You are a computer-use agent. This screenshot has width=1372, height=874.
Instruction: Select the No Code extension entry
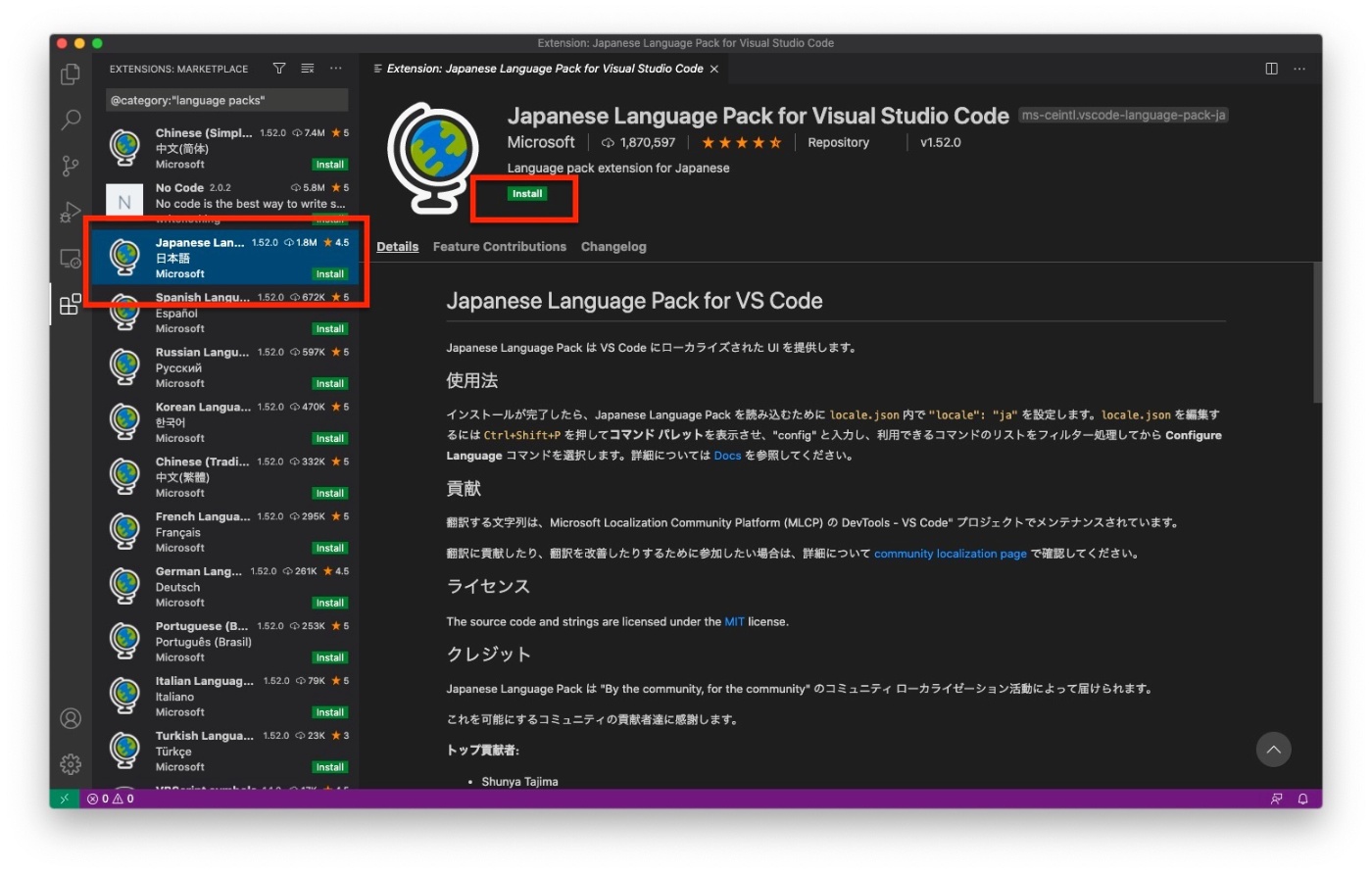226,201
